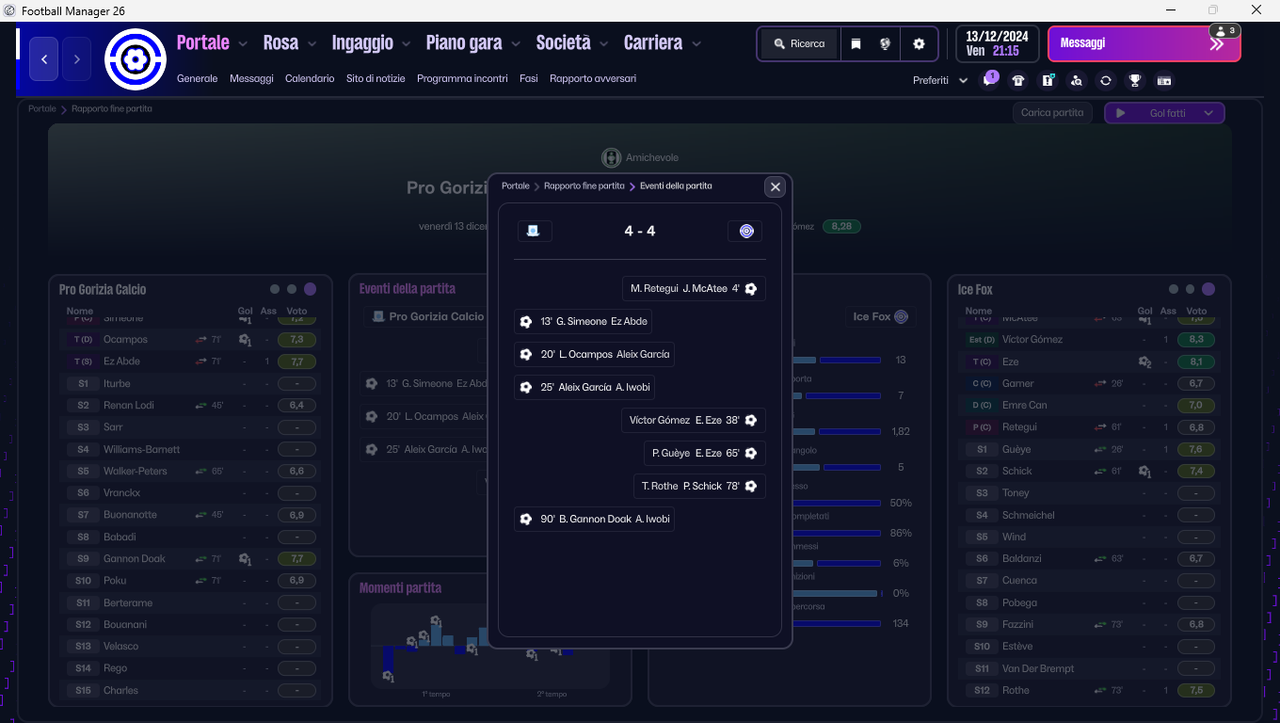This screenshot has height=723, width=1280.
Task: Click the date and time 13/12/2024 button
Action: tap(999, 44)
